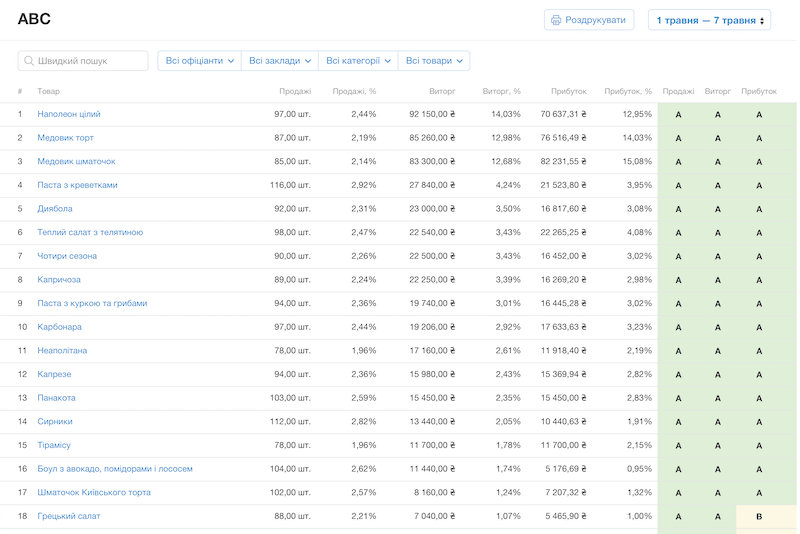This screenshot has height=534, width=800.
Task: Click the printer icon in Роздрукувати button
Action: tap(556, 20)
